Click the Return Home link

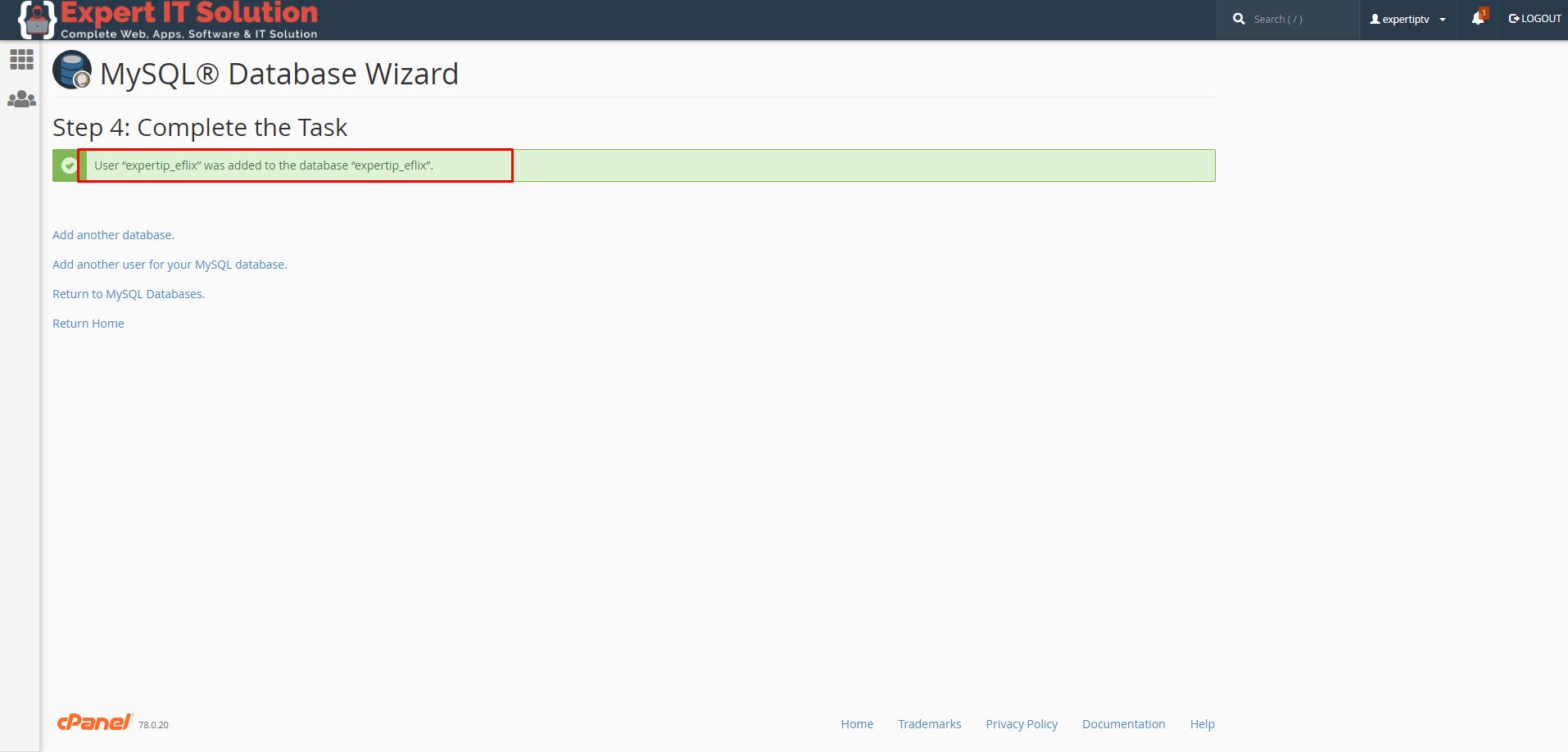tap(88, 324)
